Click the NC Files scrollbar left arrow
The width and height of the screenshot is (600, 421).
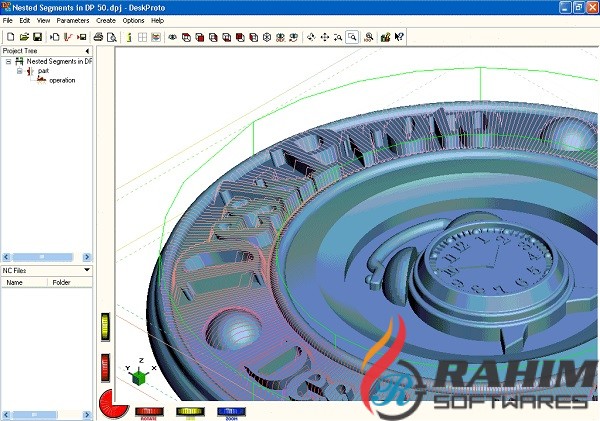tap(6, 415)
